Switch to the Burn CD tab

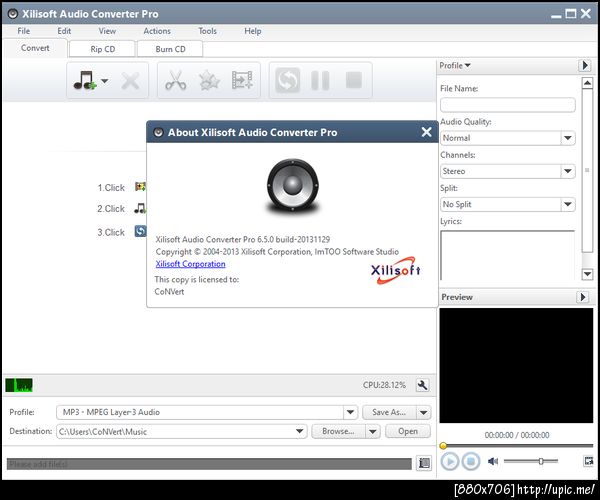pos(170,49)
